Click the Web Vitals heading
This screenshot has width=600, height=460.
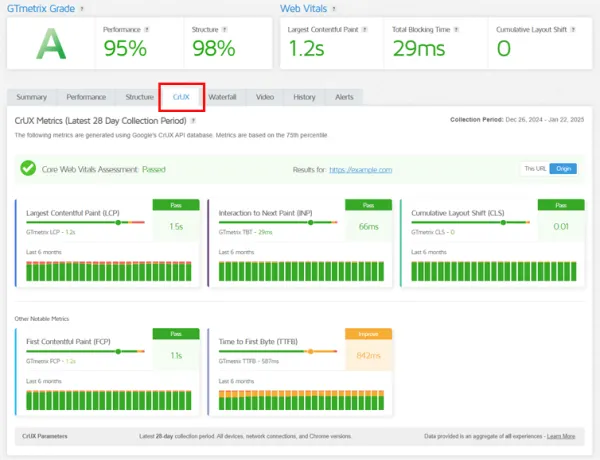click(x=303, y=9)
